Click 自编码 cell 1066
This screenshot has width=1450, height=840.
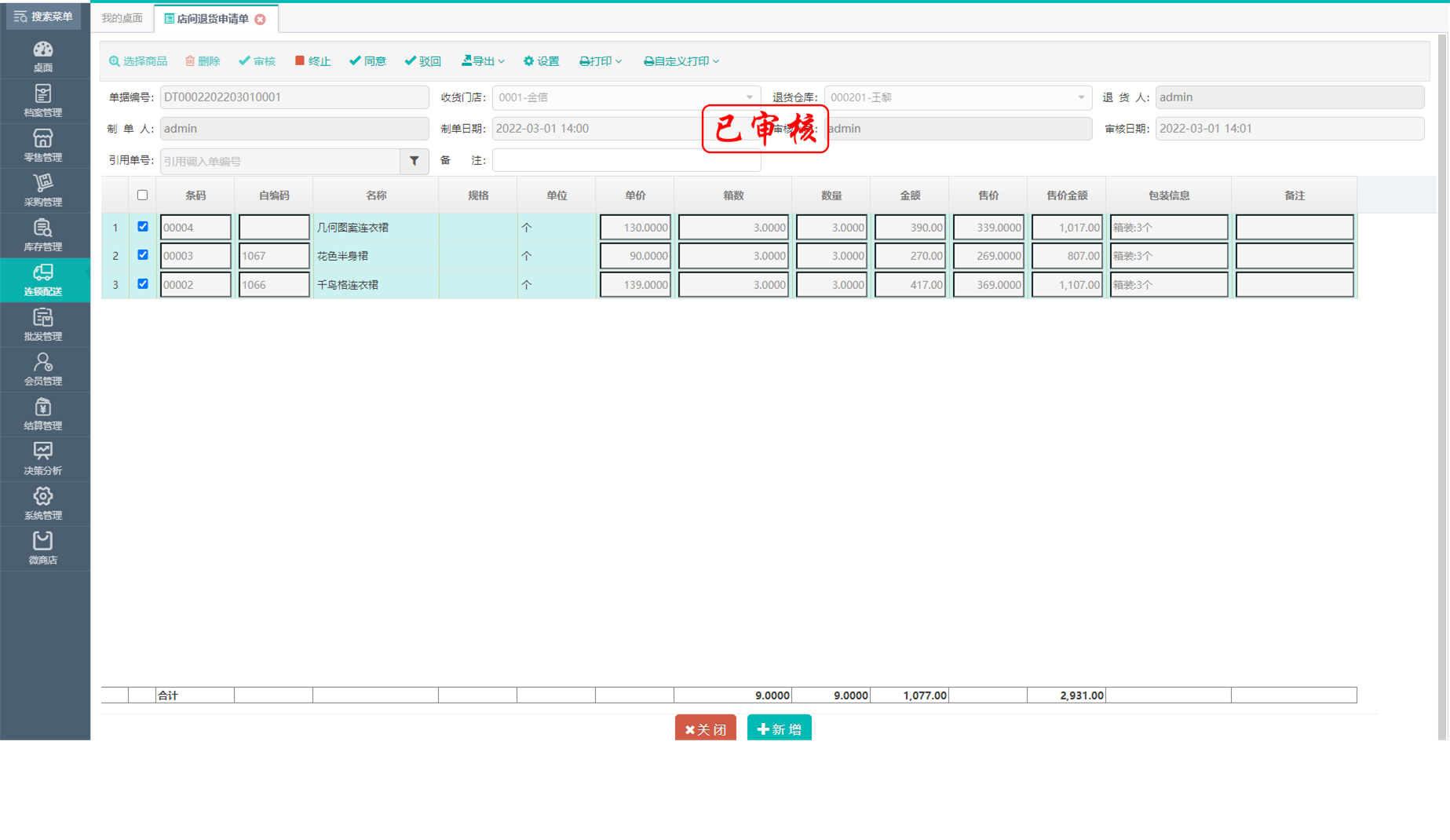pos(274,285)
